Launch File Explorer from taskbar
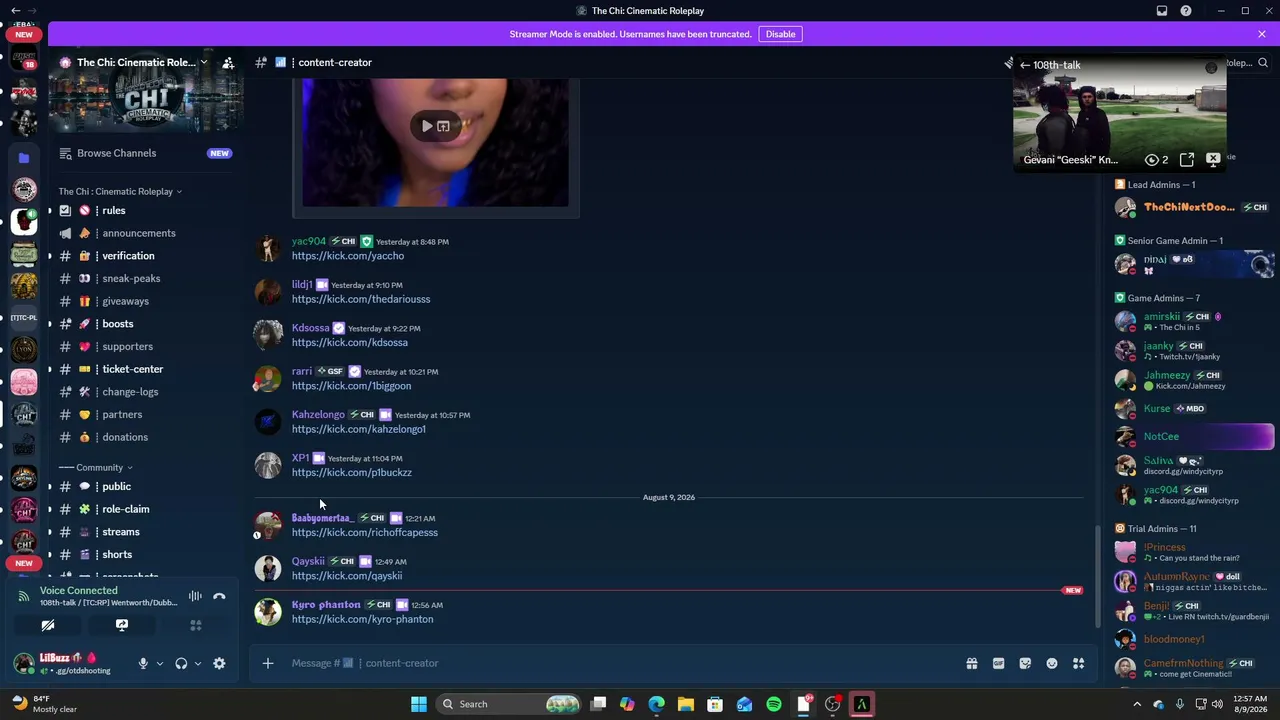The height and width of the screenshot is (720, 1280). (686, 704)
